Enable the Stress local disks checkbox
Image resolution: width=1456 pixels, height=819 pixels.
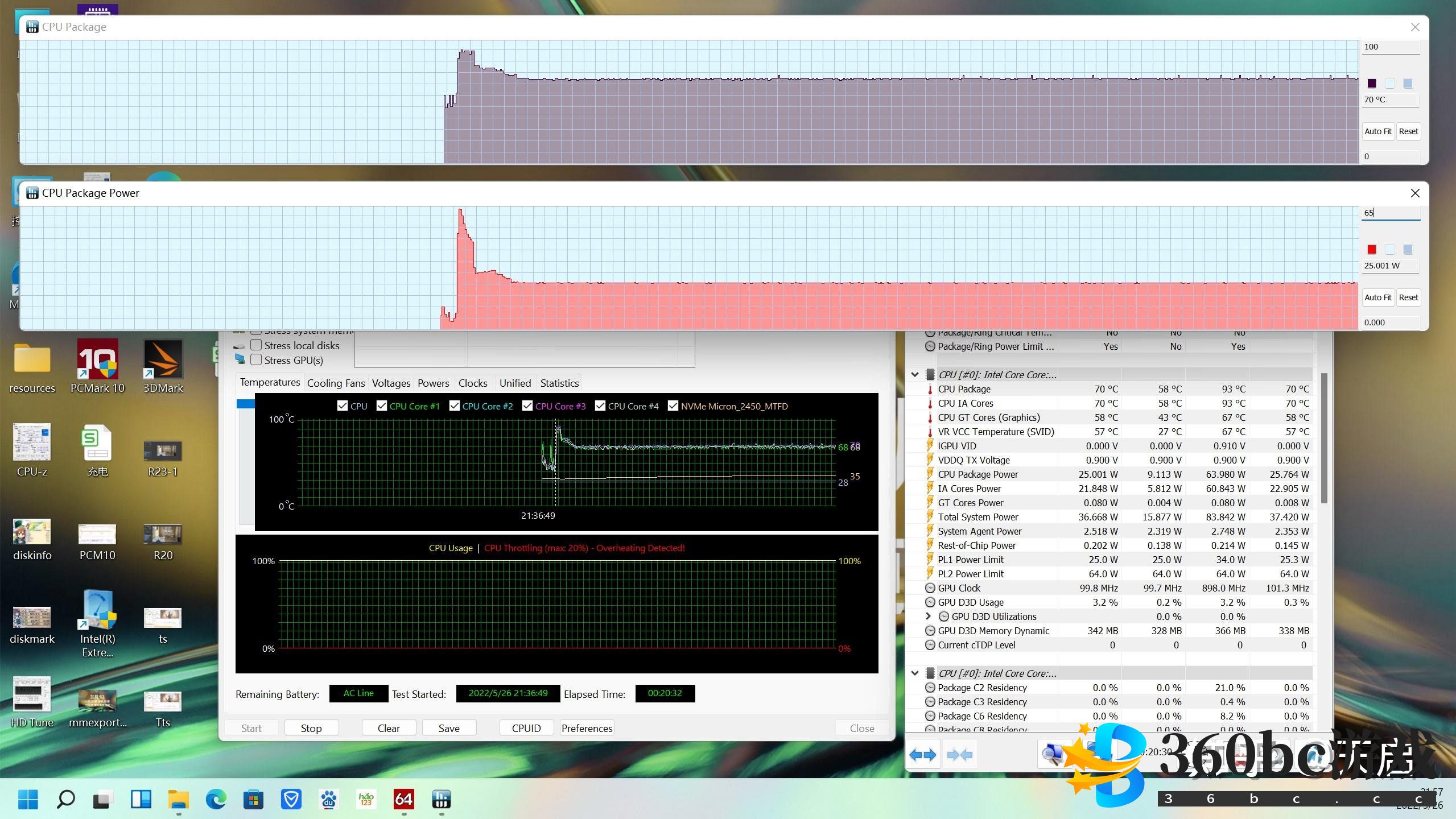(x=257, y=345)
